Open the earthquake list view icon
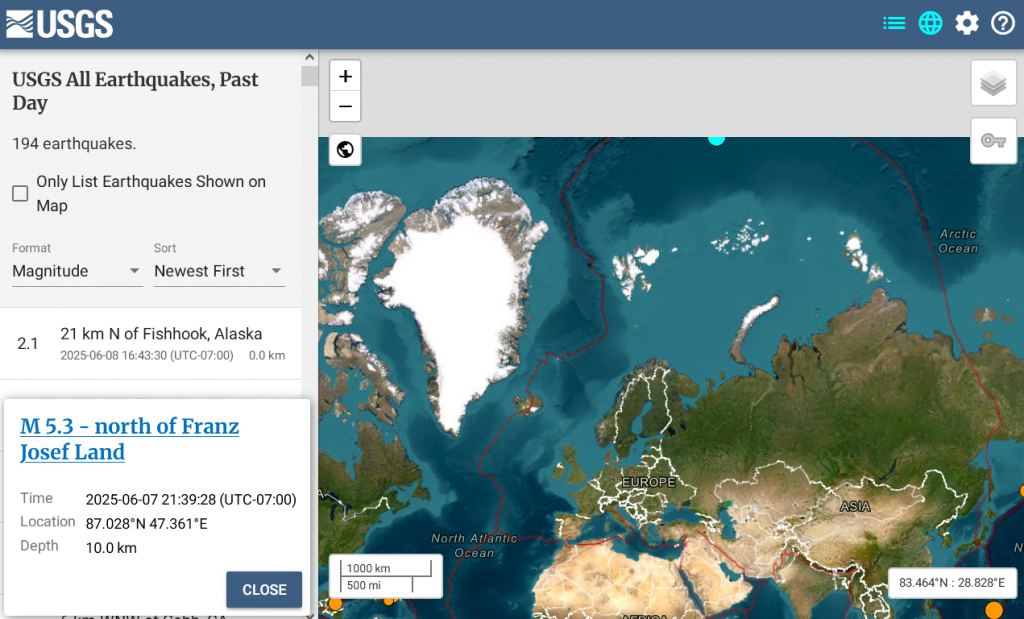Screen dimensions: 1024x619 (894, 24)
